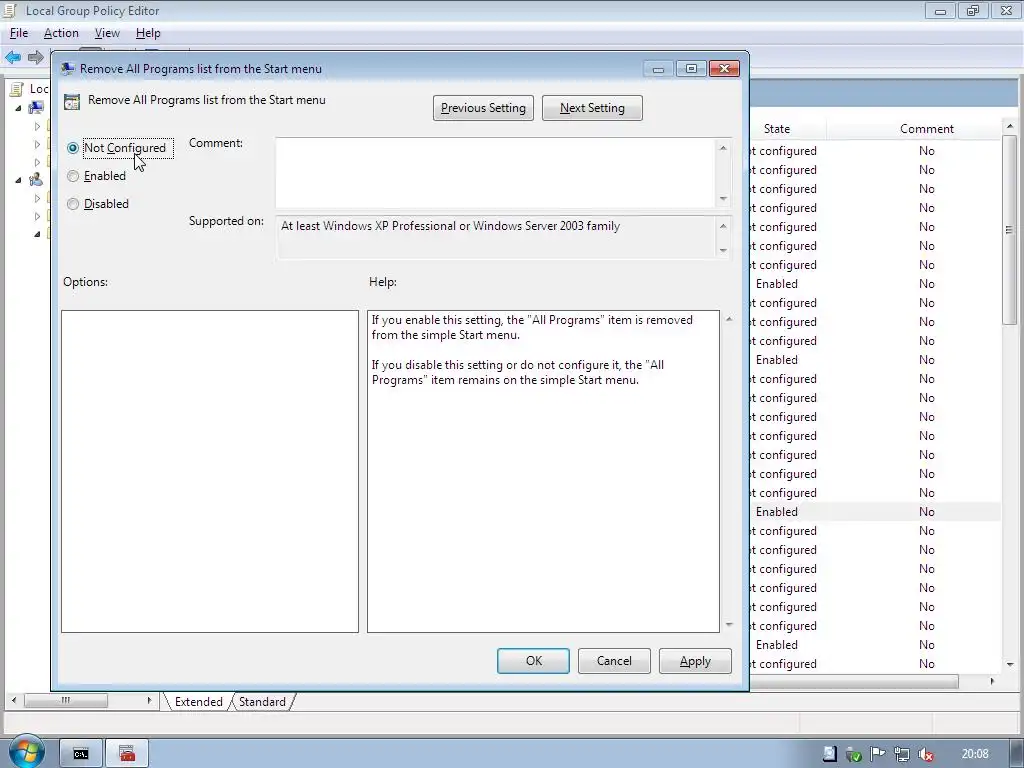Click the Apply button
The height and width of the screenshot is (768, 1024).
click(695, 661)
